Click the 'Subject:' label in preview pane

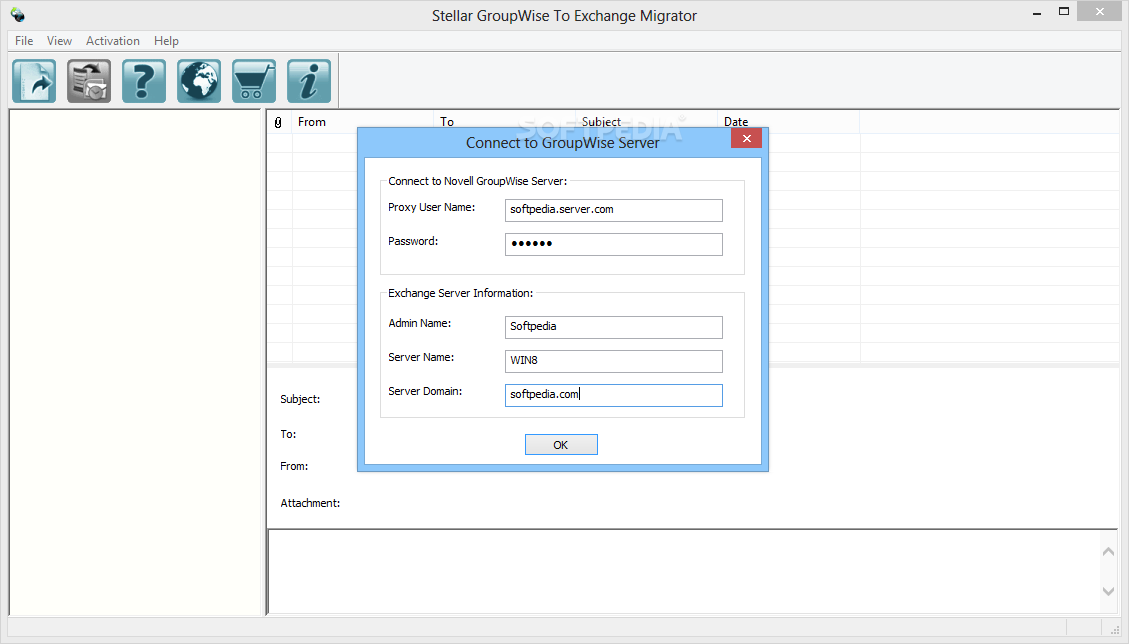pyautogui.click(x=300, y=399)
